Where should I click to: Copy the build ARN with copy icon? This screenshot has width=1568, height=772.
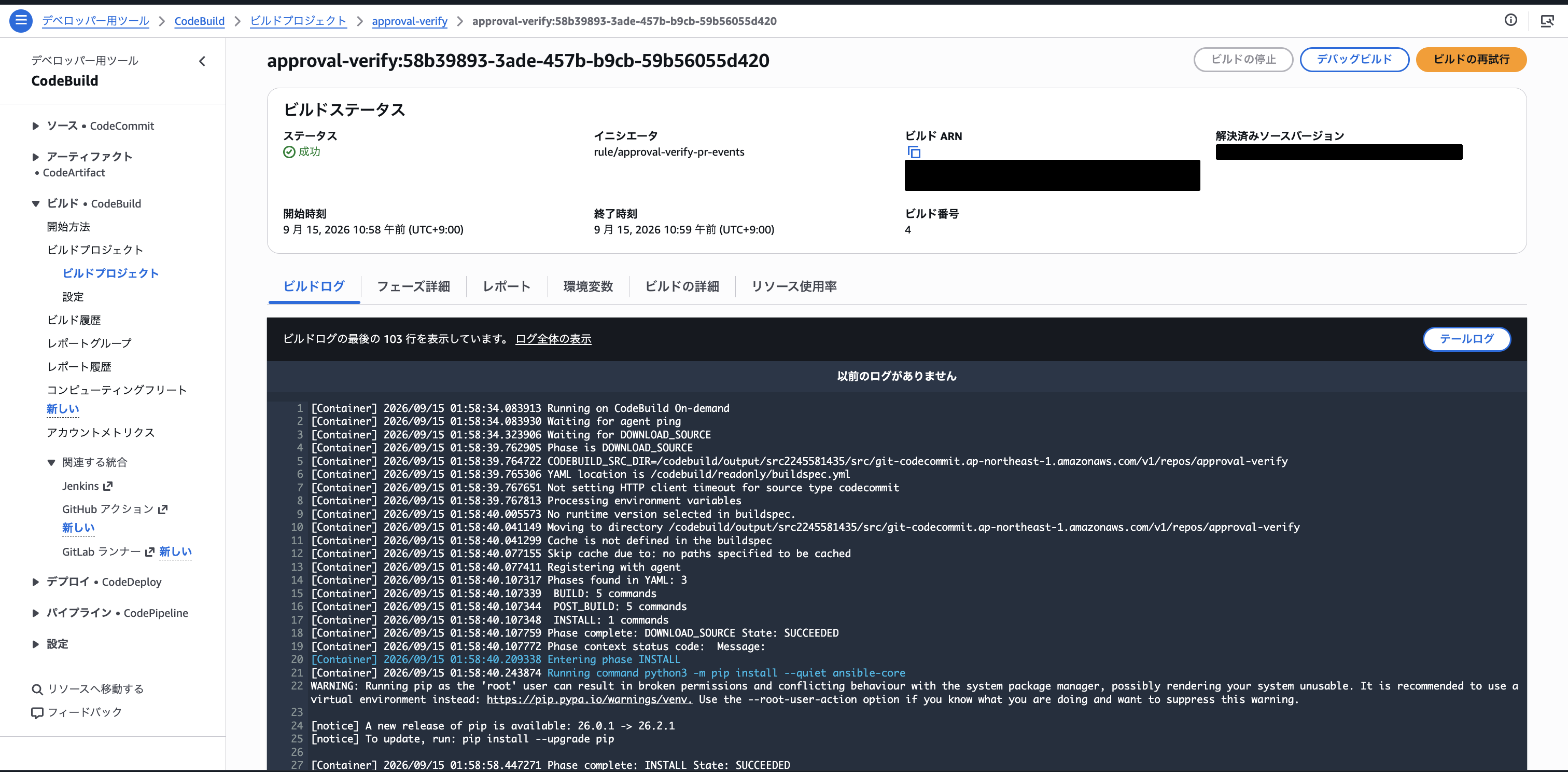[914, 151]
